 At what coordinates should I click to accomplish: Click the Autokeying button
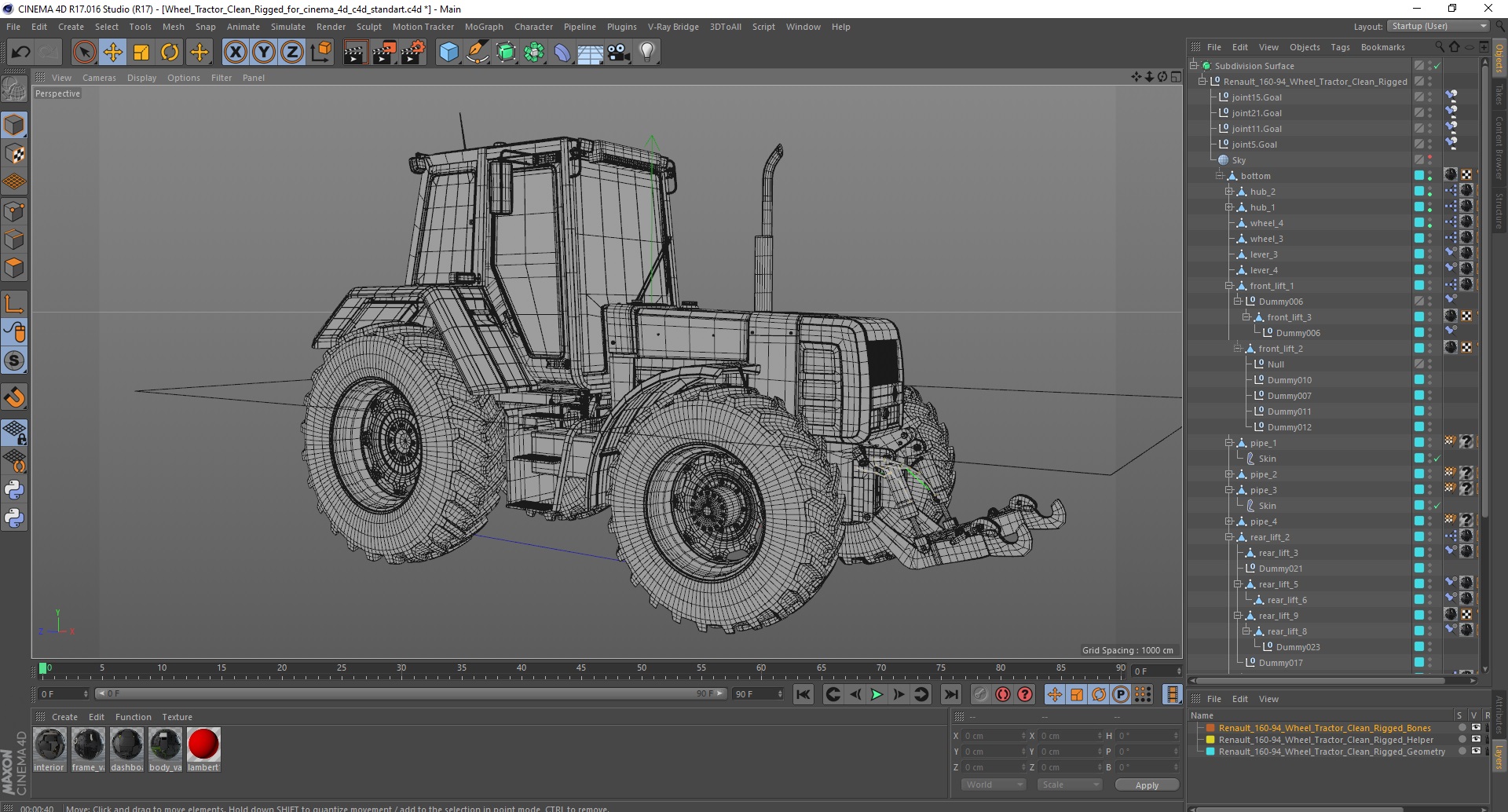click(x=1003, y=694)
